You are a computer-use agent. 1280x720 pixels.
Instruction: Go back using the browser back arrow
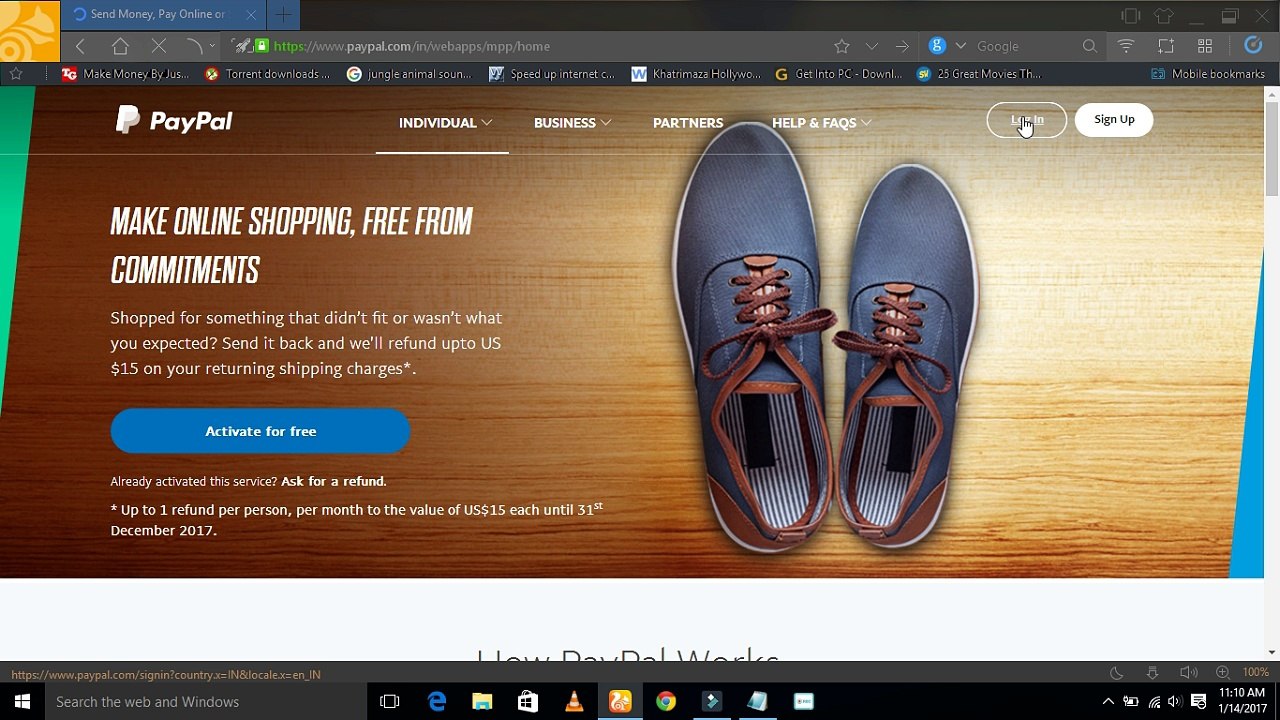click(x=80, y=46)
